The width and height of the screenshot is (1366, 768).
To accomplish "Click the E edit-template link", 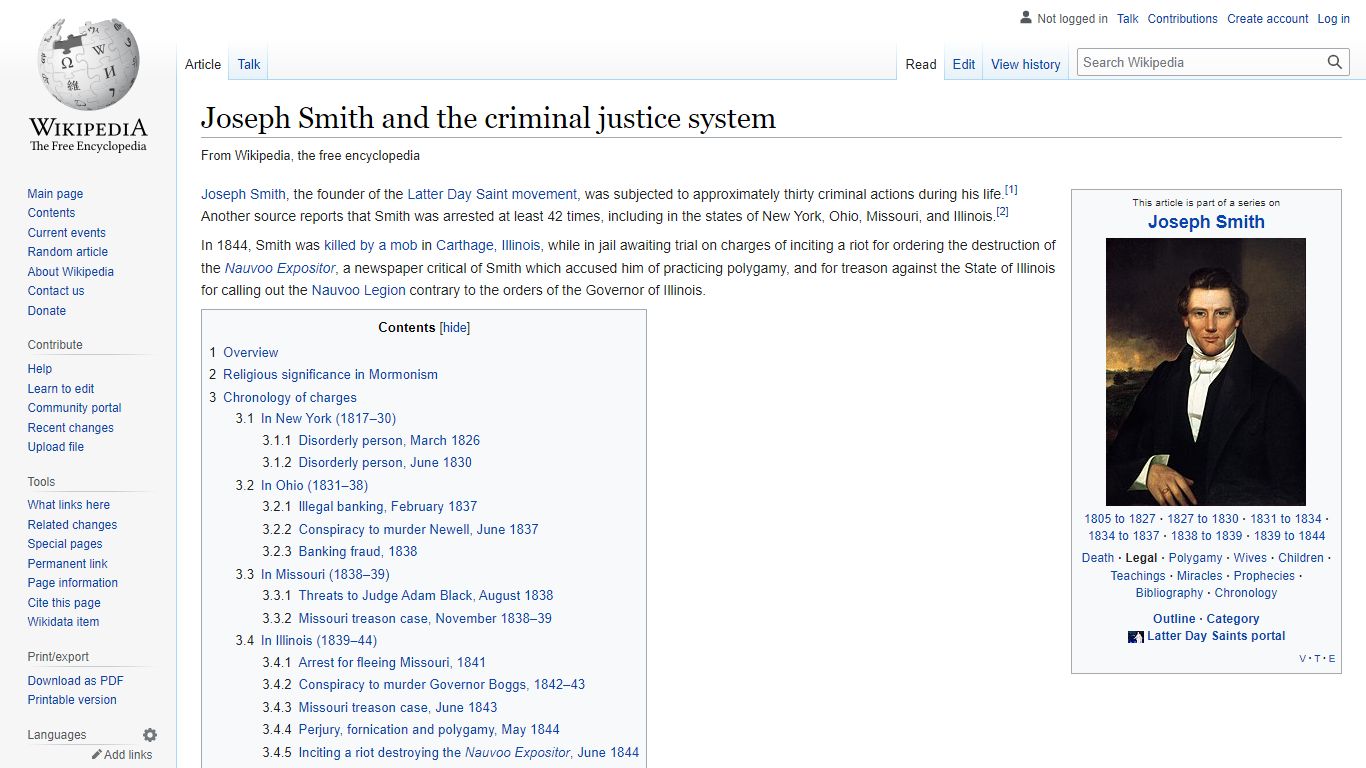I will (1332, 659).
